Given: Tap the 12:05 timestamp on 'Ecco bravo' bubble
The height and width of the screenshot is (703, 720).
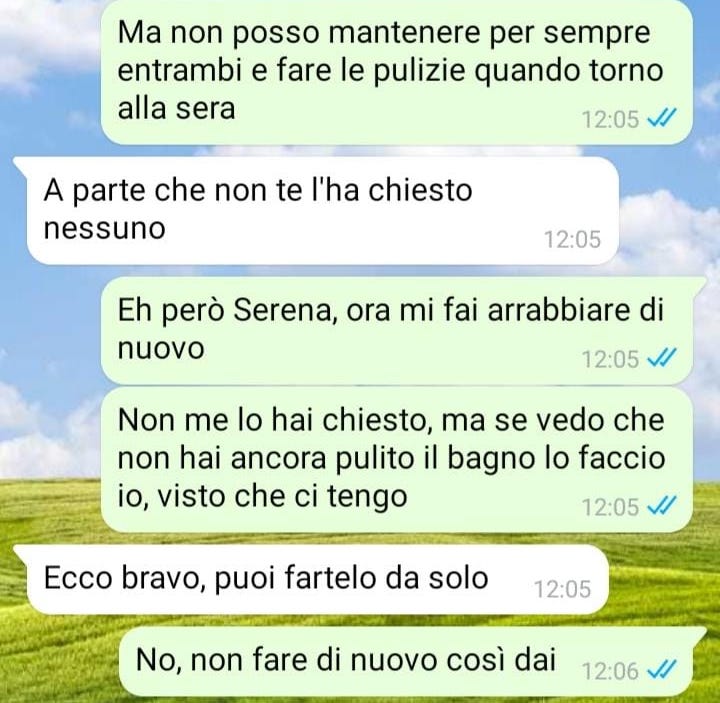Looking at the screenshot, I should (x=562, y=589).
